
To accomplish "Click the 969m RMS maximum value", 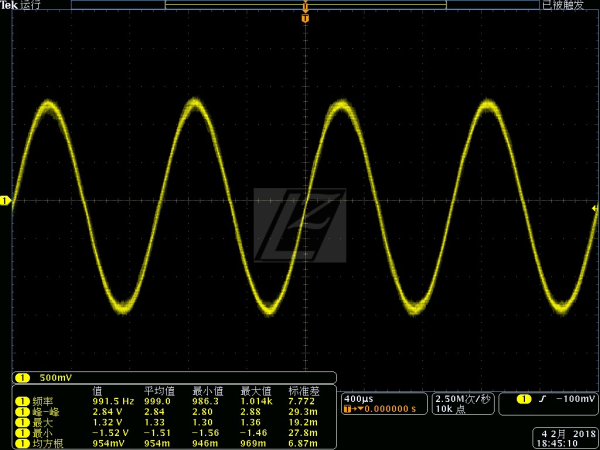I will pyautogui.click(x=253, y=444).
